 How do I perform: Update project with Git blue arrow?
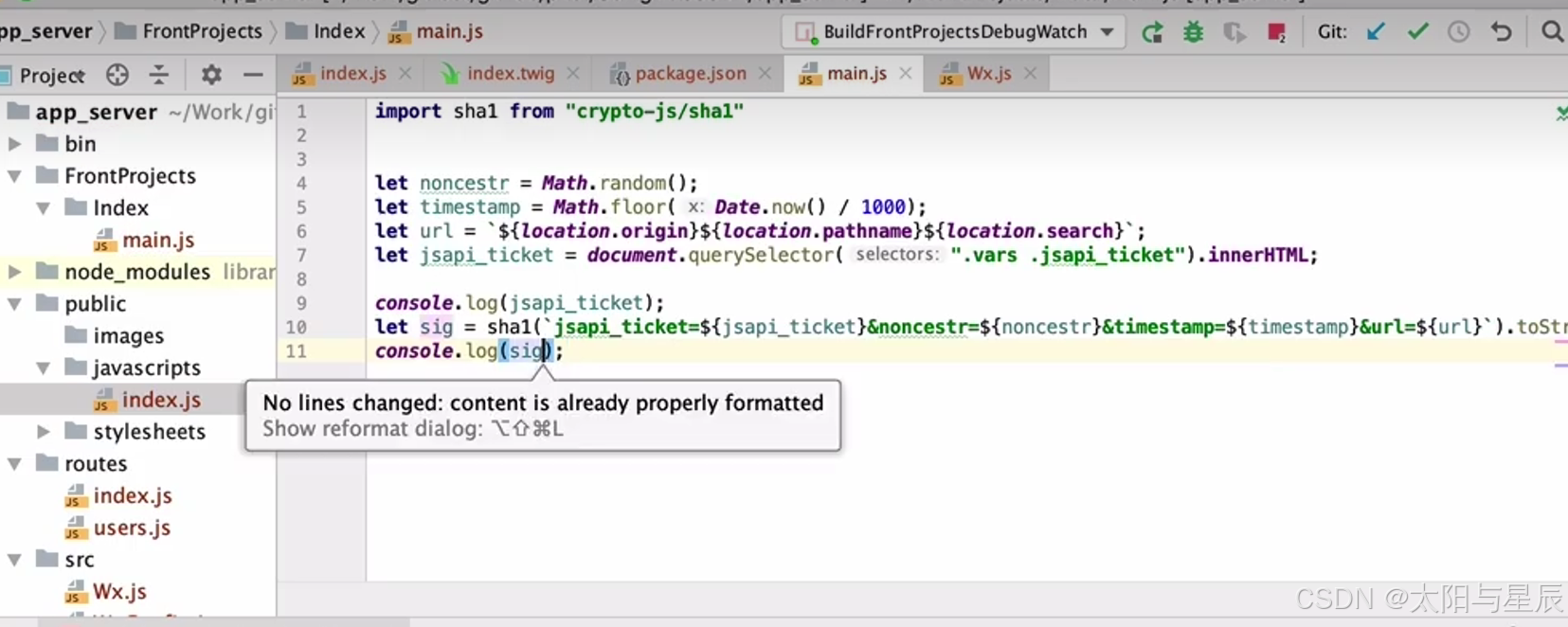tap(1376, 32)
